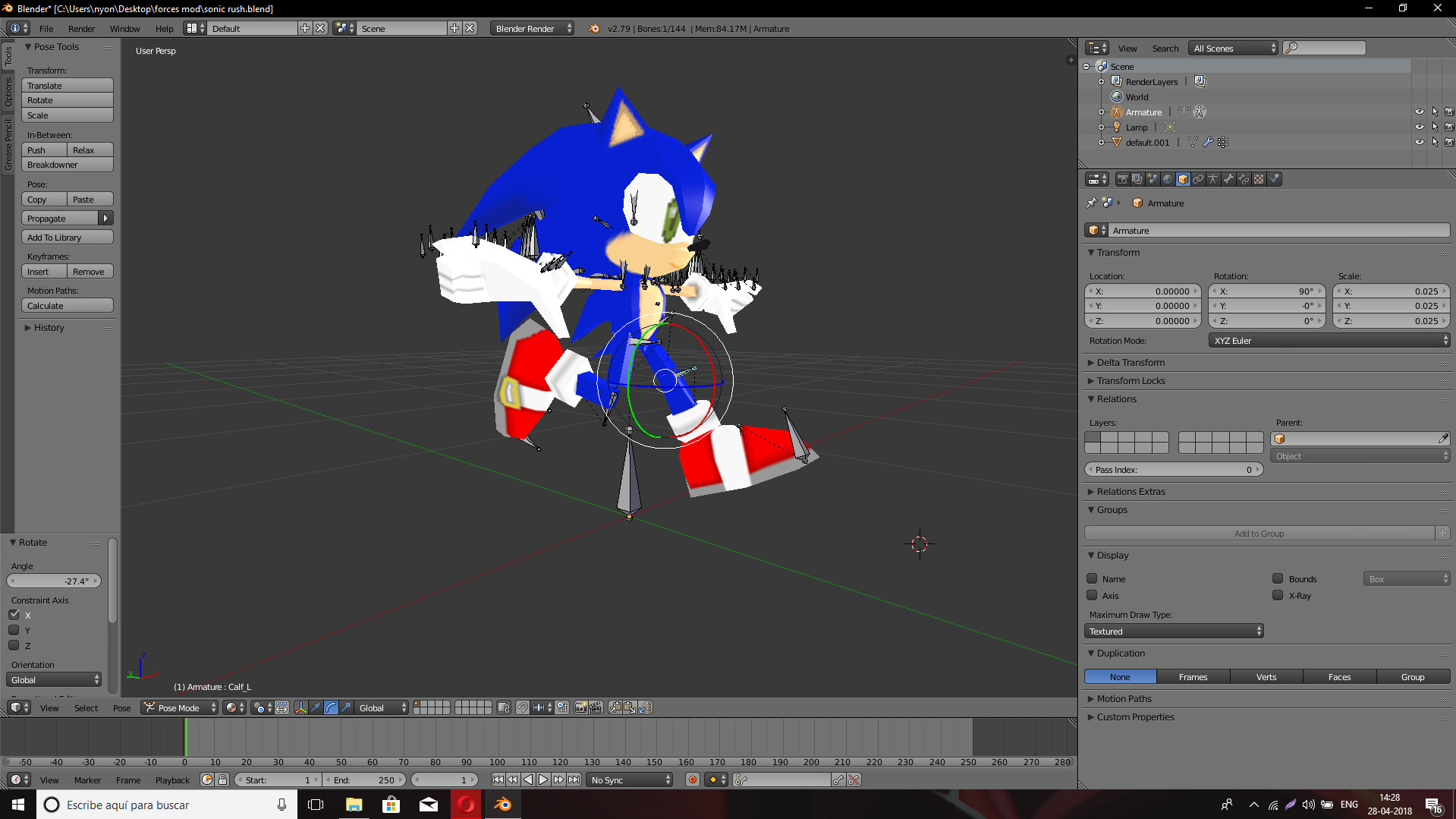Open the Bone properties tab
Image resolution: width=1456 pixels, height=819 pixels.
(x=1228, y=179)
